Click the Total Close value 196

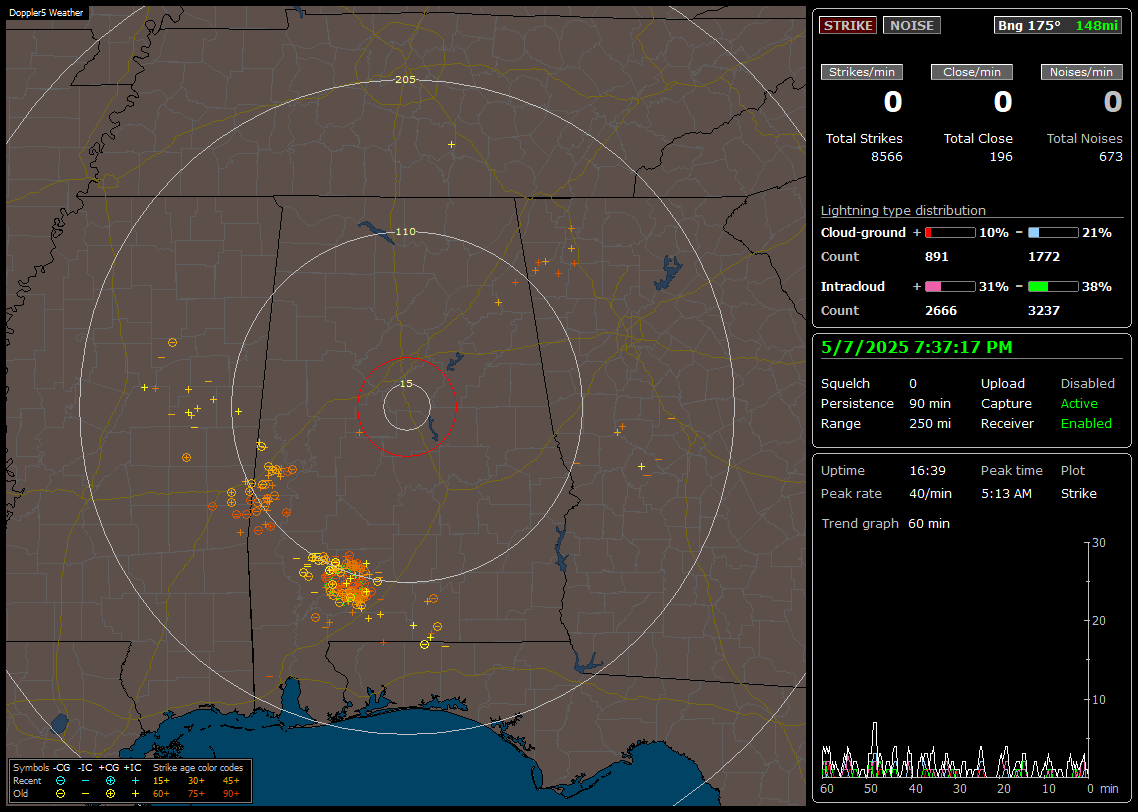(1001, 157)
